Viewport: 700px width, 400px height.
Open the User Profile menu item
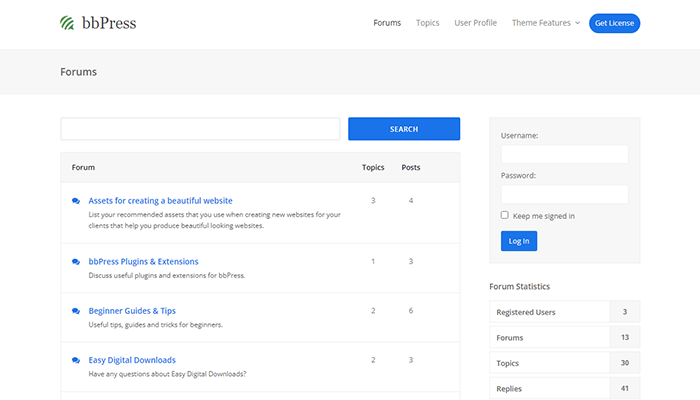click(x=475, y=23)
